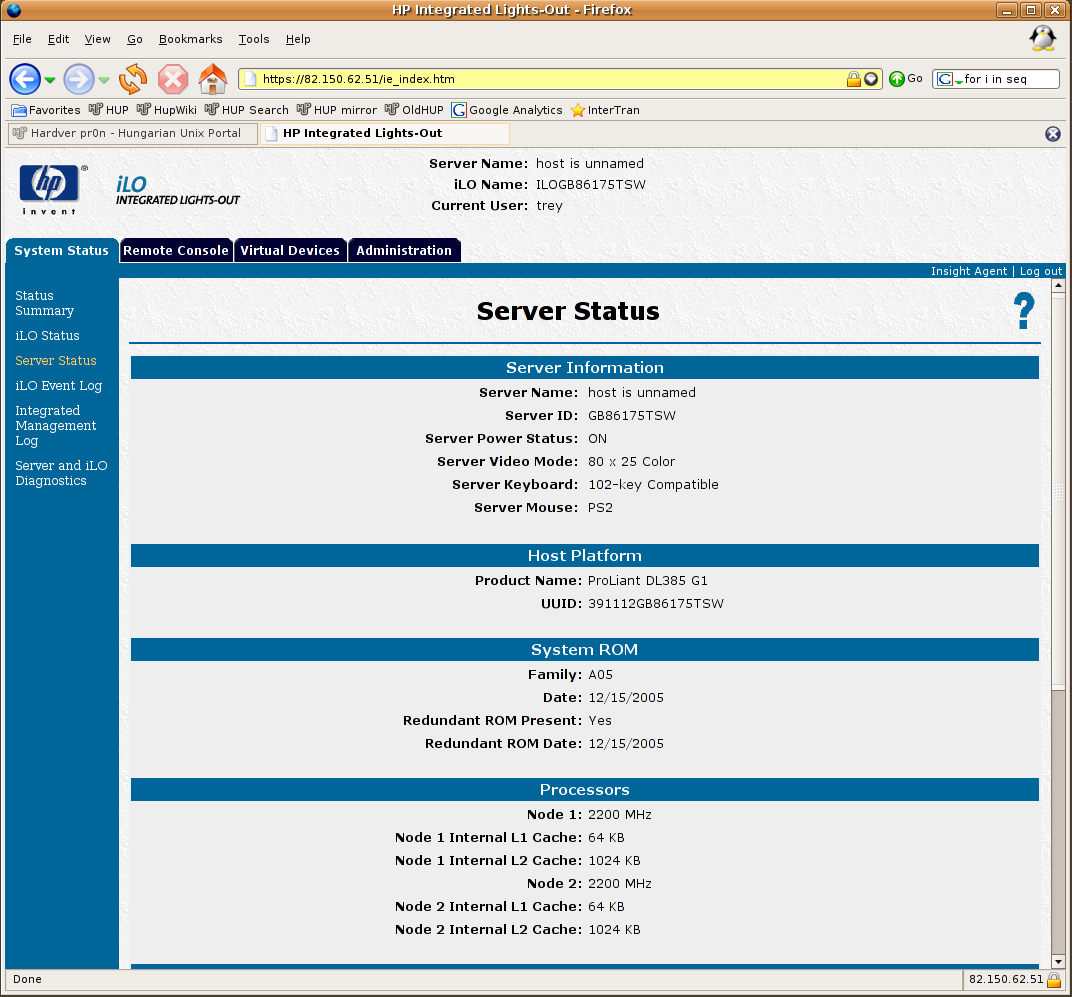Image resolution: width=1072 pixels, height=997 pixels.
Task: Click the product name ProLiant DL385 G1
Action: click(647, 581)
